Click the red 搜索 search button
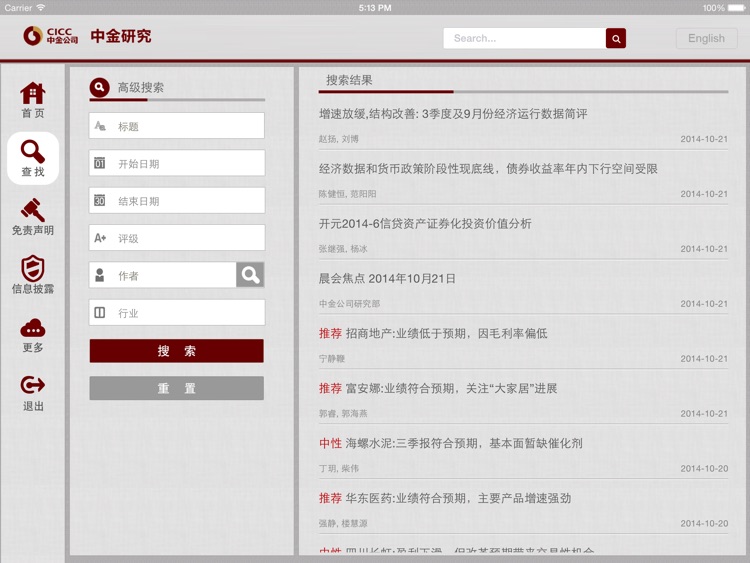This screenshot has width=750, height=563. (x=176, y=351)
